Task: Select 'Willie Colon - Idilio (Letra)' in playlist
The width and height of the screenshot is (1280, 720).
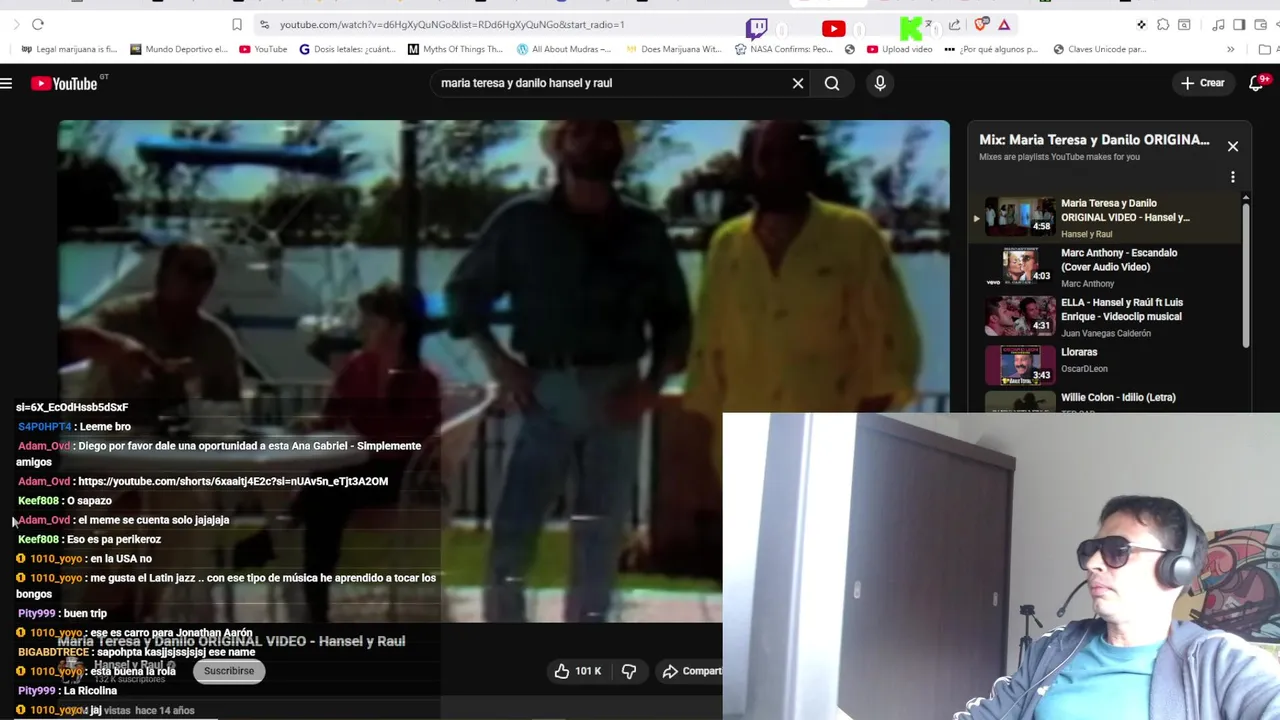Action: (x=1105, y=401)
